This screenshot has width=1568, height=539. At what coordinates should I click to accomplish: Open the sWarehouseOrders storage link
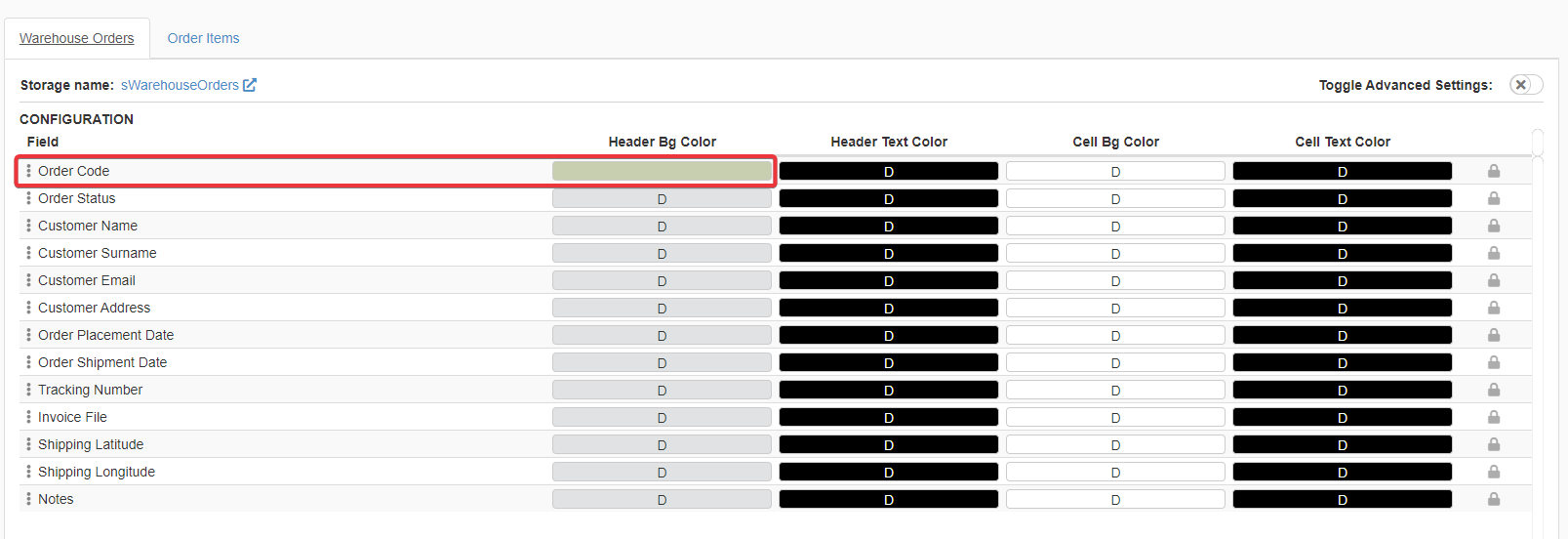click(180, 85)
